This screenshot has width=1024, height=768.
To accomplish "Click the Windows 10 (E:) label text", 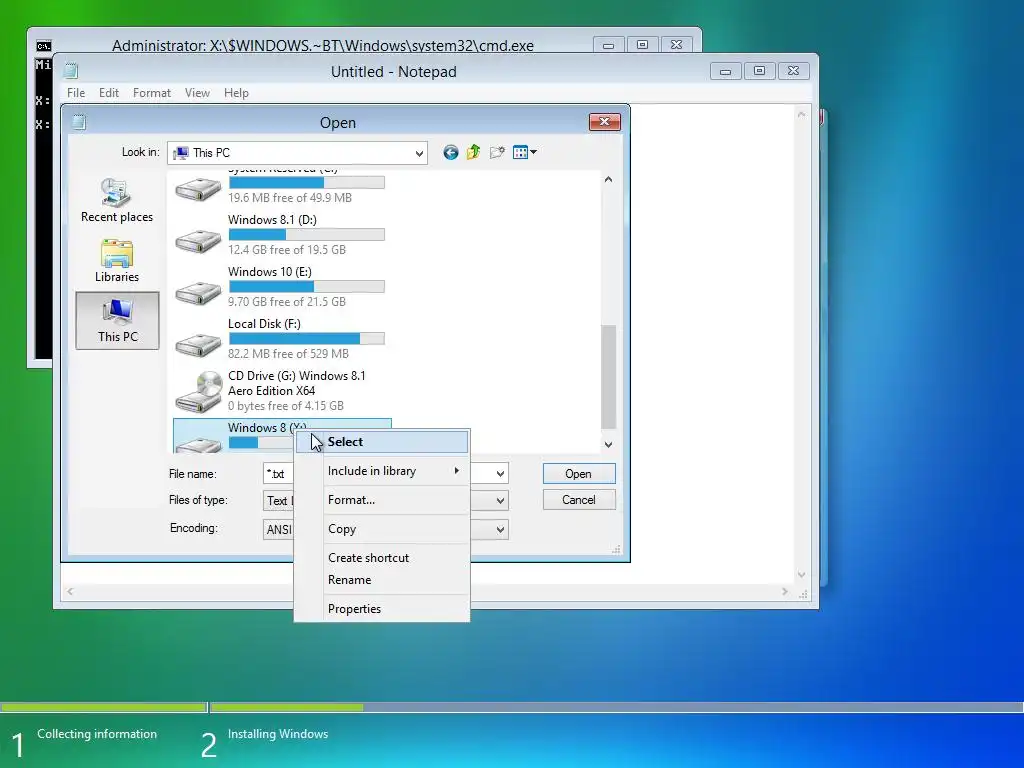I will coord(270,272).
